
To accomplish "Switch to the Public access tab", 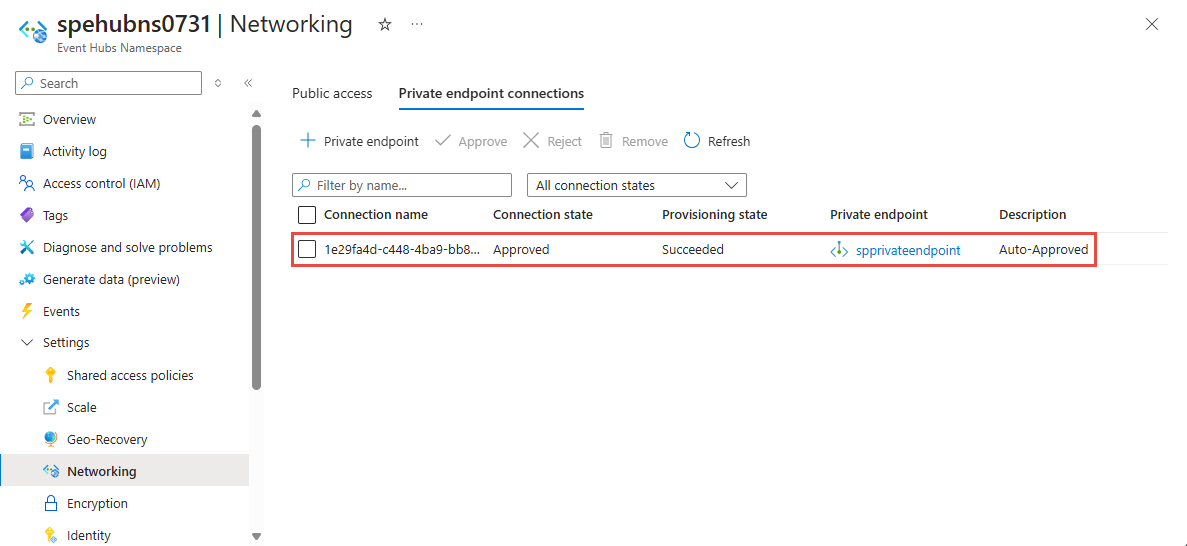I will click(332, 94).
